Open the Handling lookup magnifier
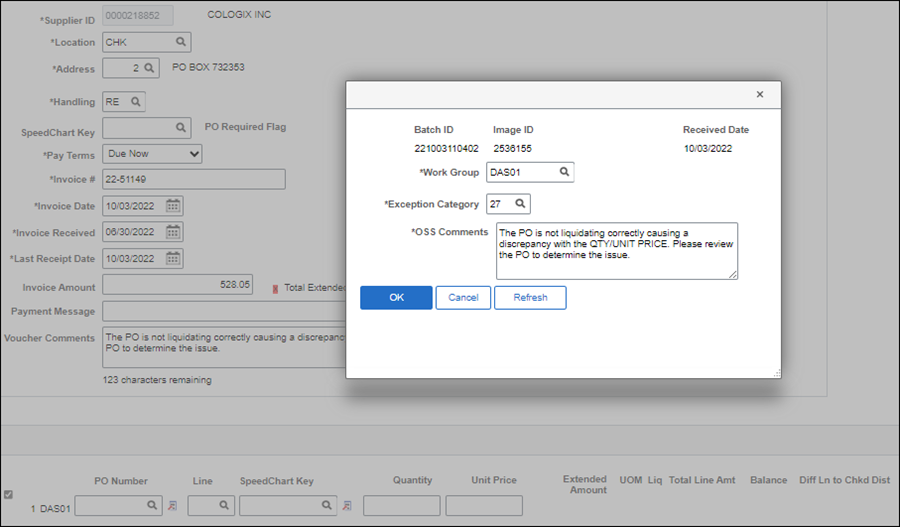Image resolution: width=900 pixels, height=527 pixels. click(135, 102)
